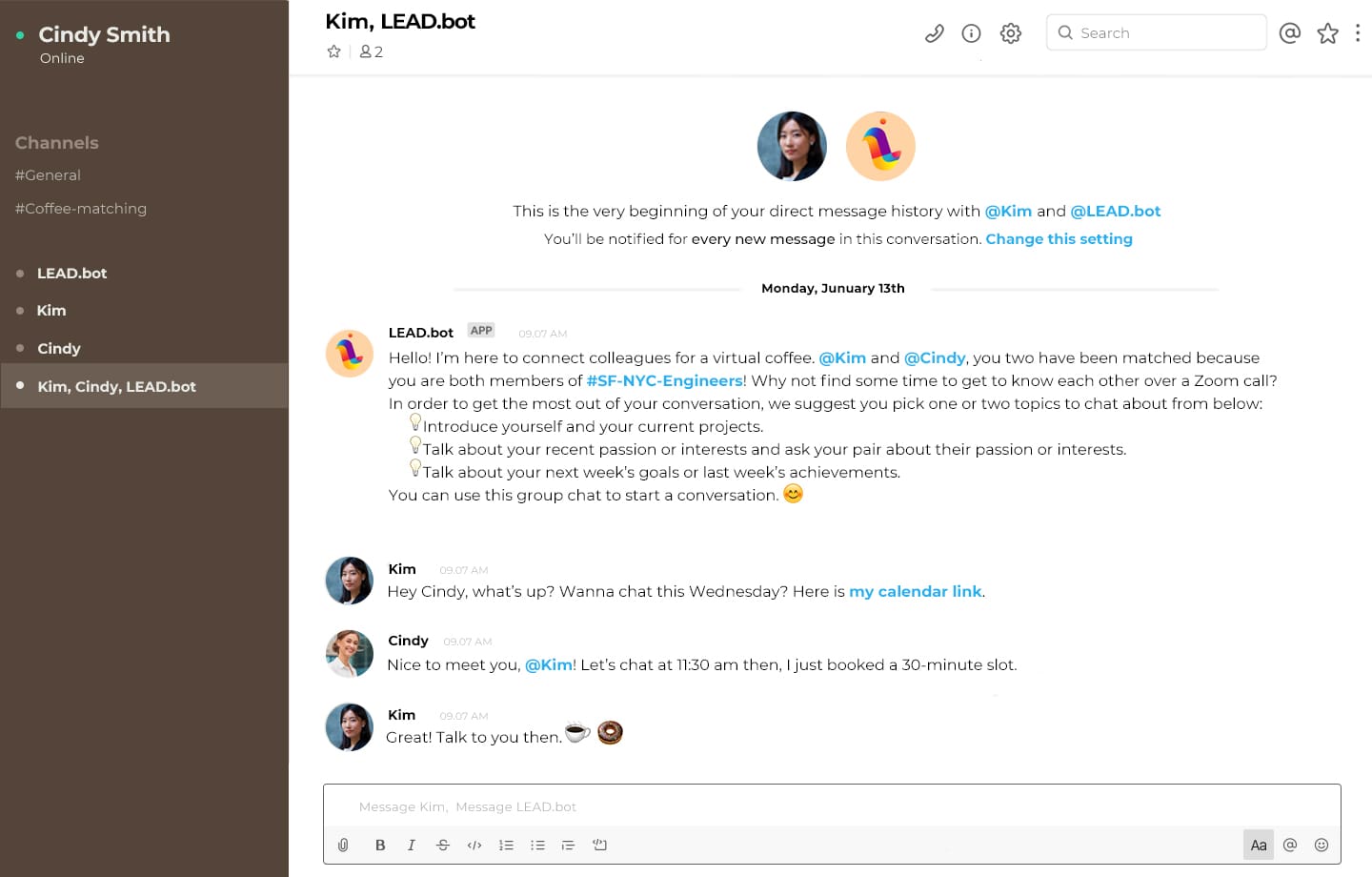
Task: Open emoji picker in message composer
Action: tap(1321, 845)
